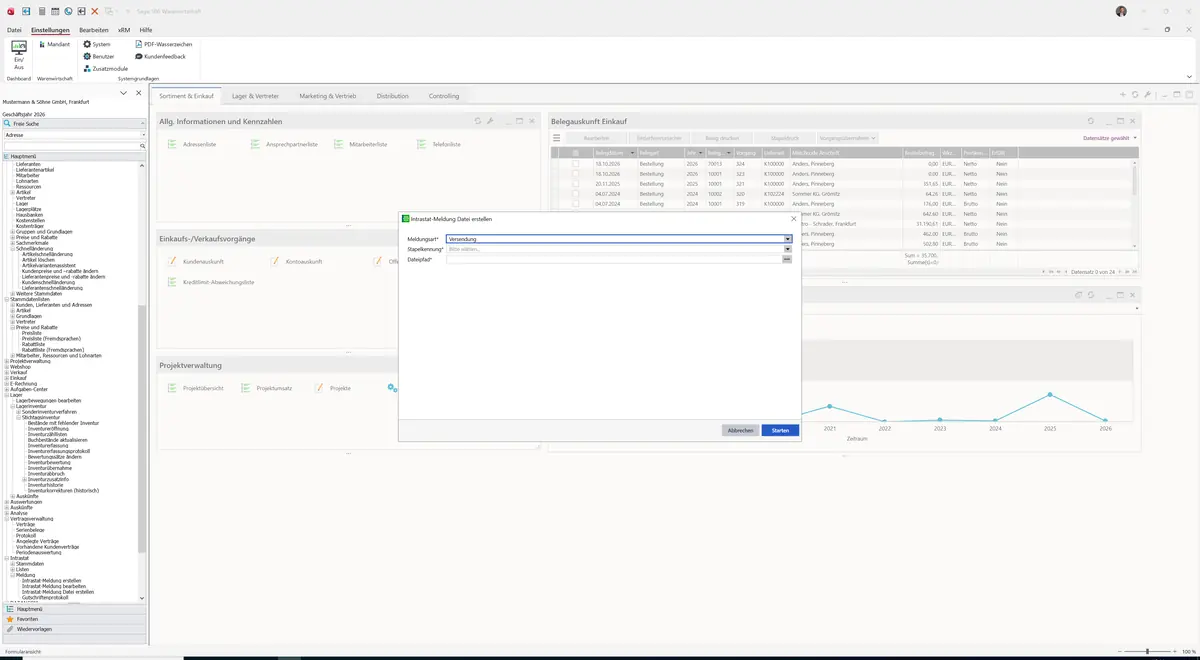Image resolution: width=1200 pixels, height=660 pixels.
Task: Tick the checkbox for Vorgang 321 row
Action: (575, 184)
